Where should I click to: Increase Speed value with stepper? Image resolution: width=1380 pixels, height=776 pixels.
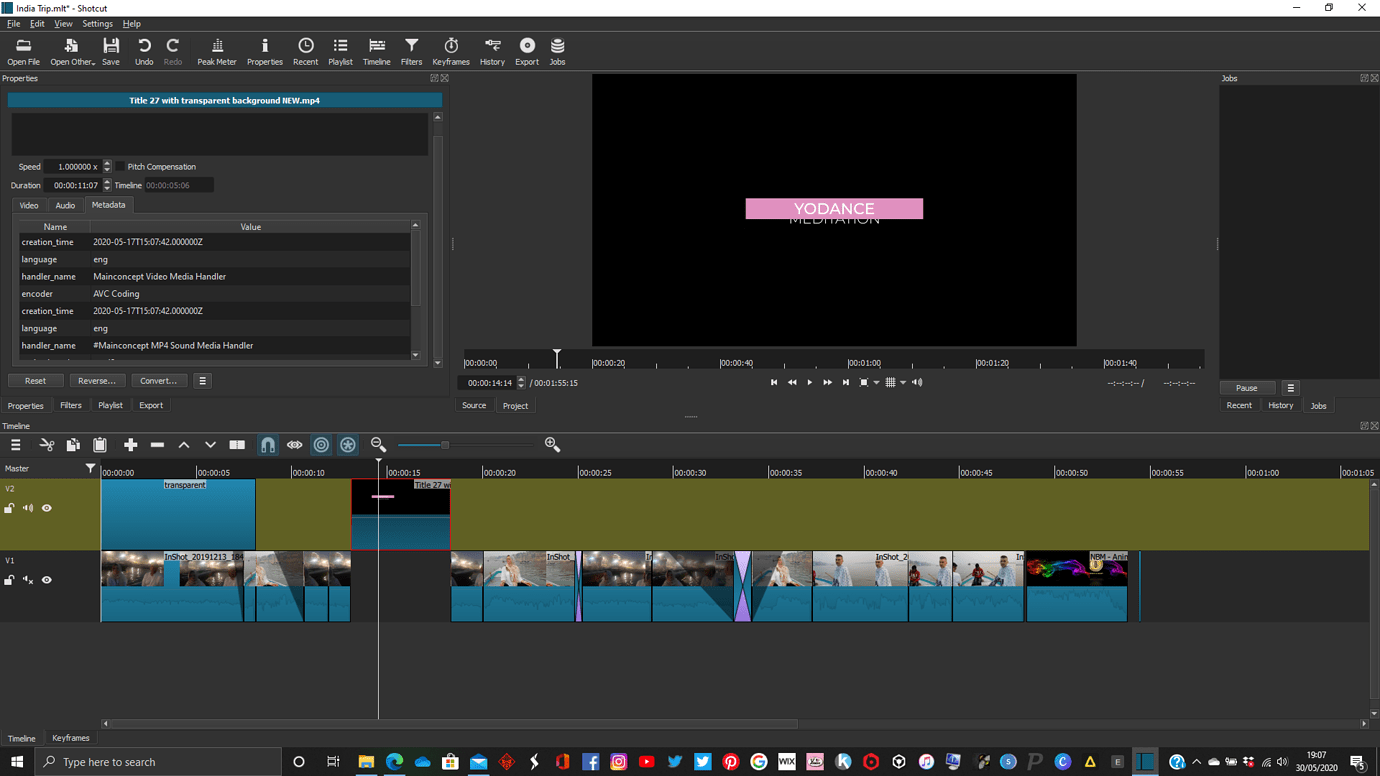(x=107, y=164)
